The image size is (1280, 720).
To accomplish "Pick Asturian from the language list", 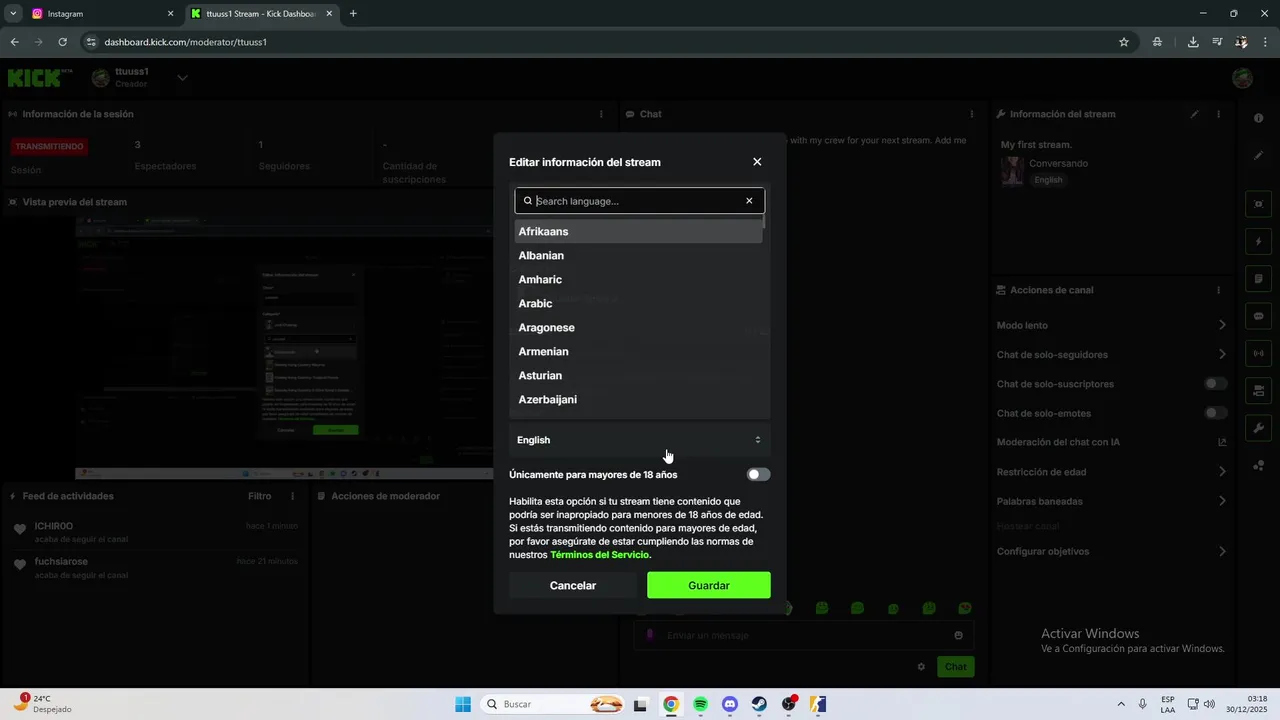I will tap(638, 375).
